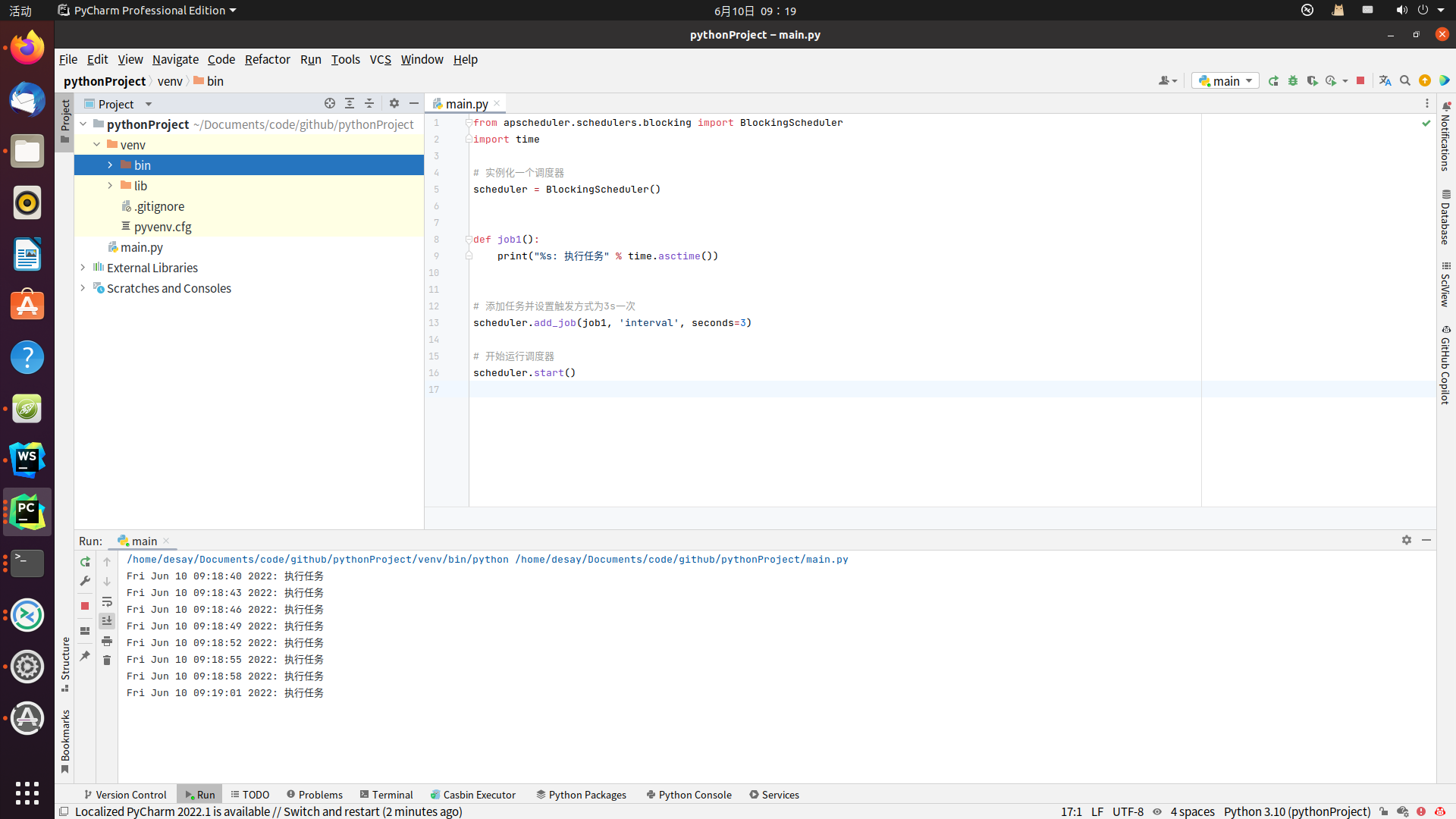Screen dimensions: 1456x819
Task: Open Firefox from the Ubuntu dock
Action: coord(27,48)
